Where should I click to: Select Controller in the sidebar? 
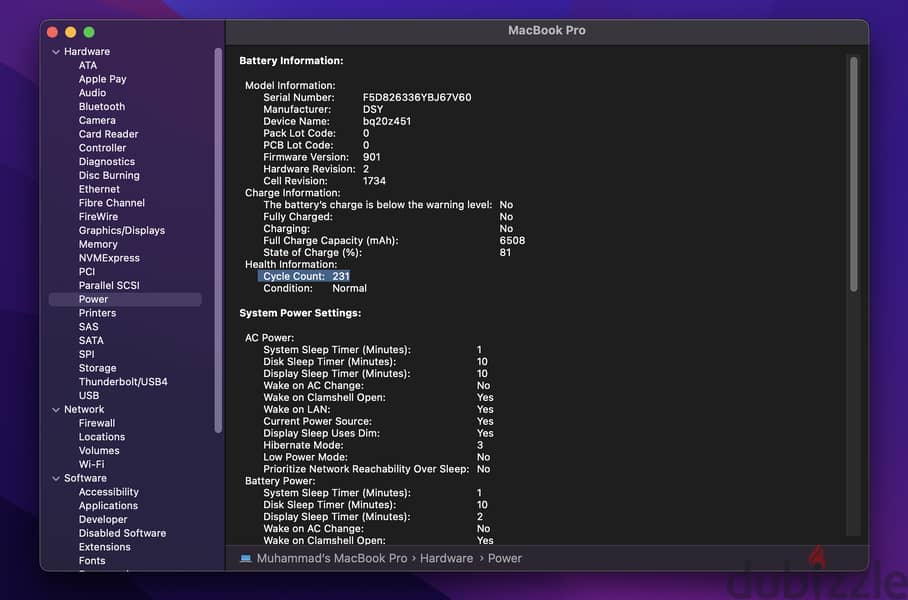pos(102,148)
